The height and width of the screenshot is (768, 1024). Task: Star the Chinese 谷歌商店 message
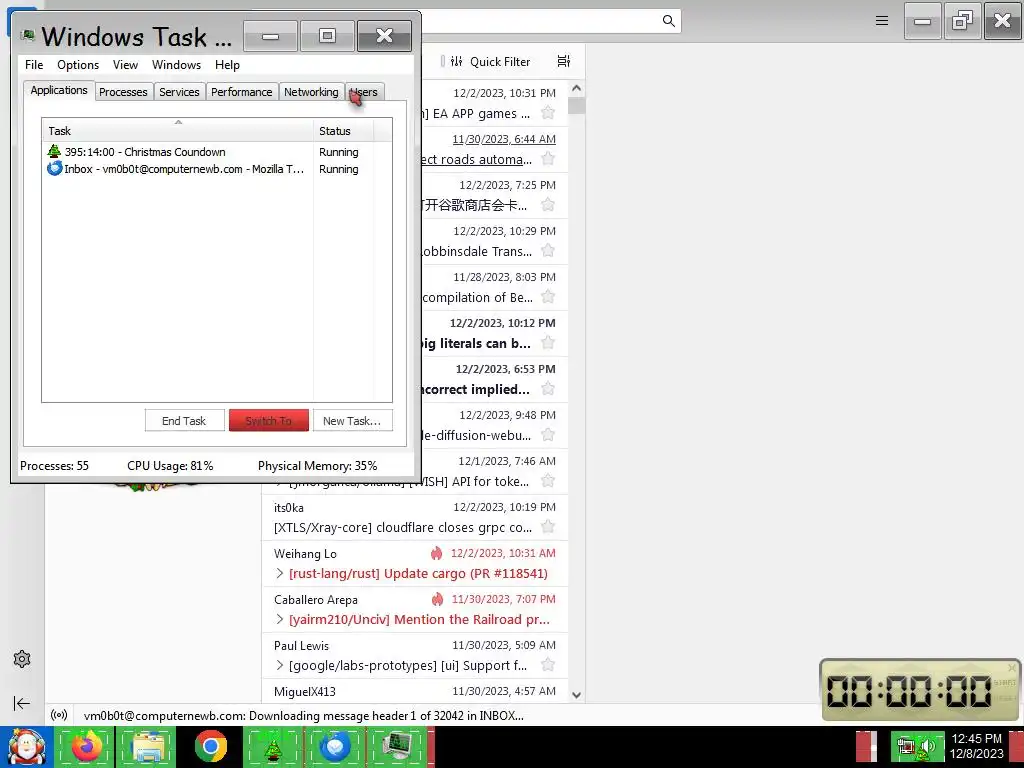tap(548, 205)
